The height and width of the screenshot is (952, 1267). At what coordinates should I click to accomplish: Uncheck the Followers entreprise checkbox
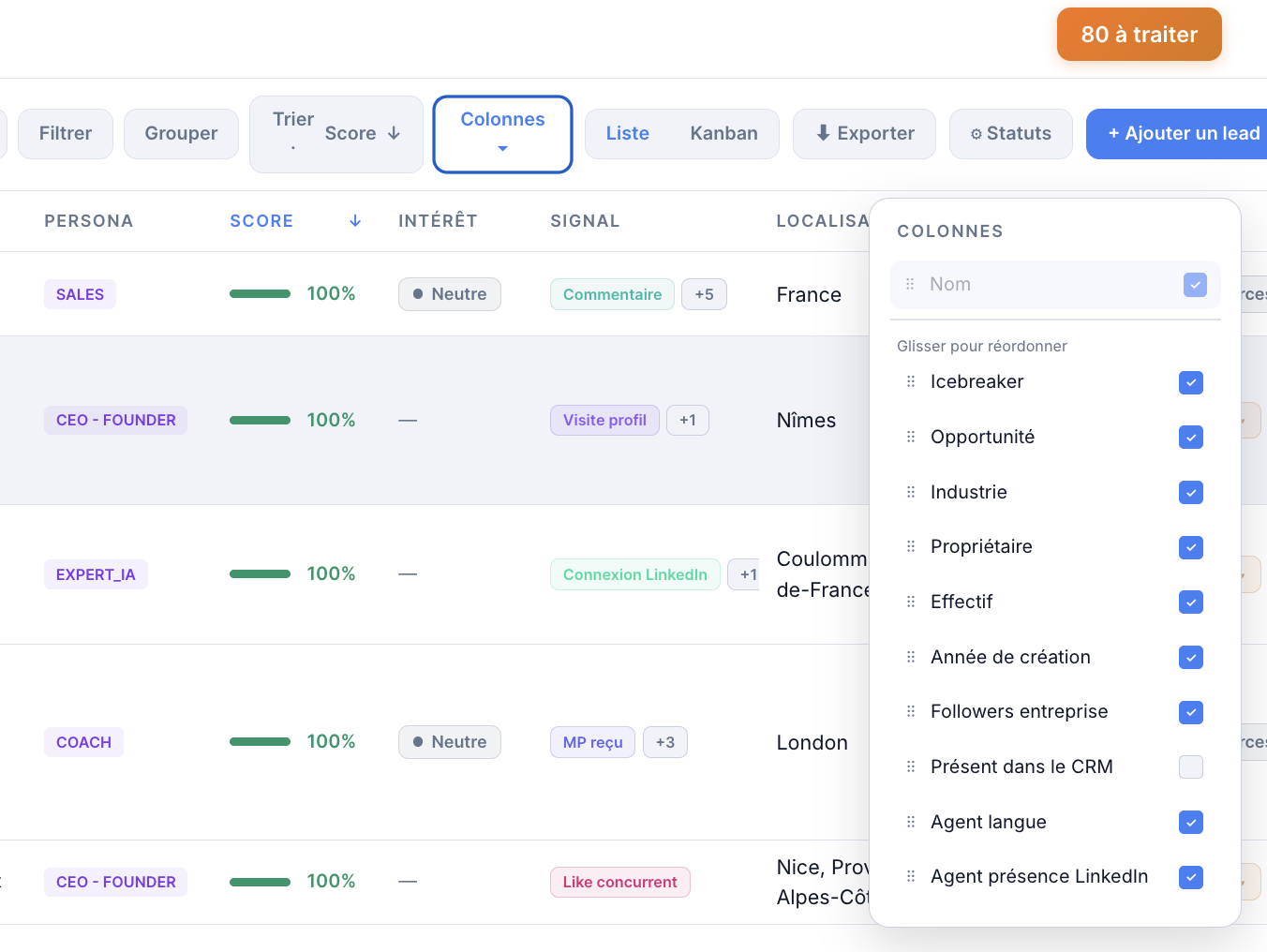[1191, 712]
